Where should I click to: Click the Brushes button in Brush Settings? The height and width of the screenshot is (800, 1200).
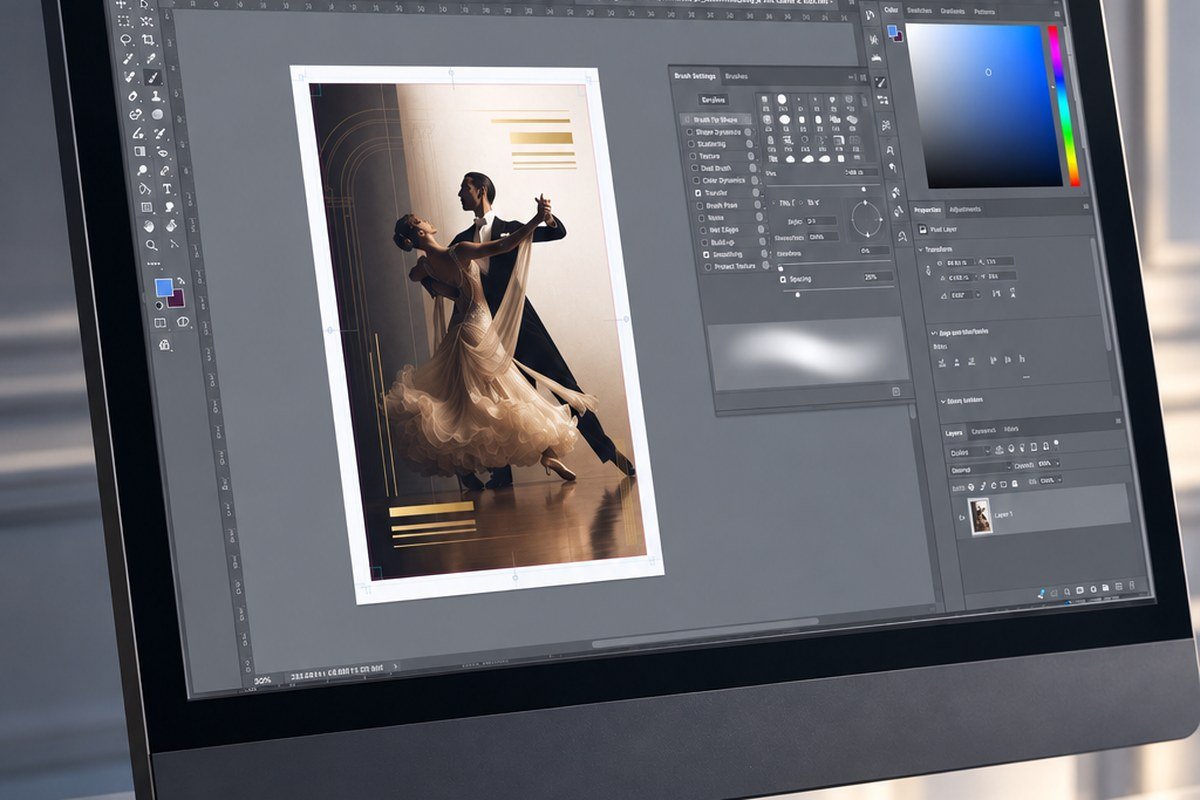click(713, 100)
